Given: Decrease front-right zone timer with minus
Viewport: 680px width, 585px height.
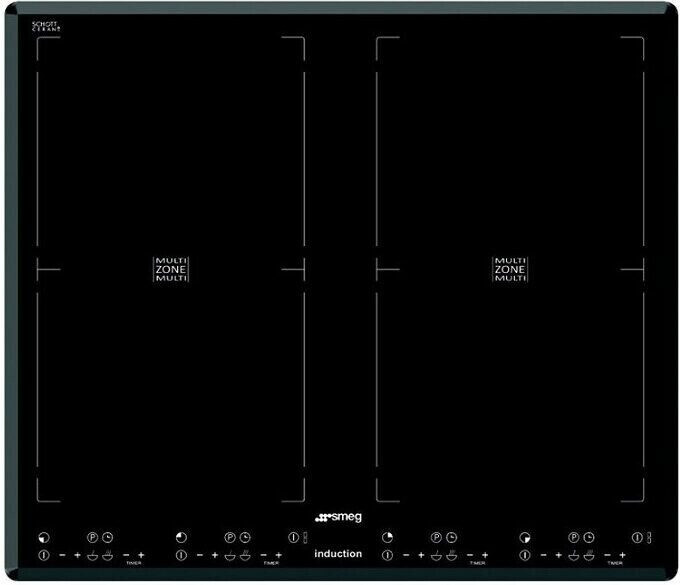Looking at the screenshot, I should point(607,555).
